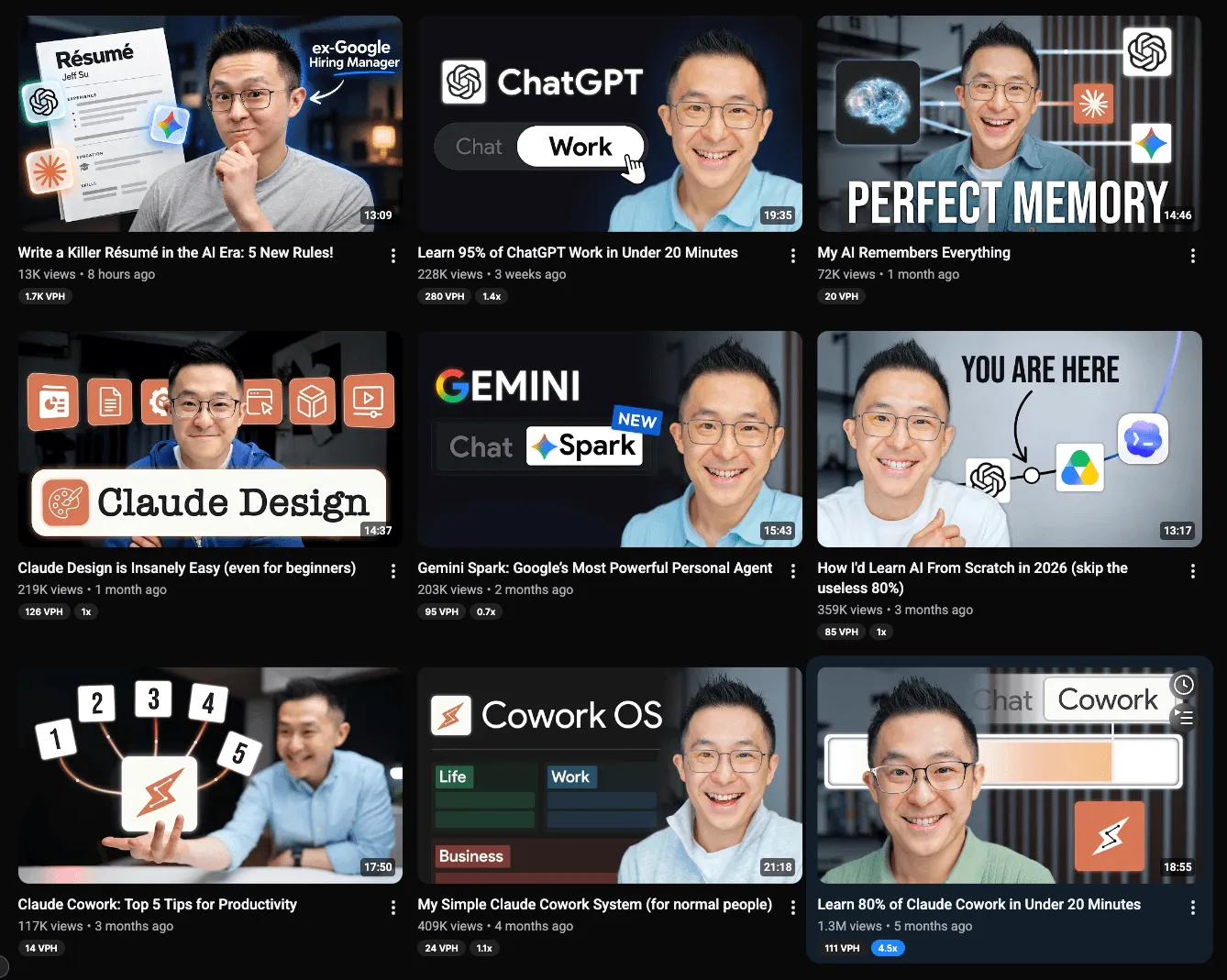Open title 'My AI Remembers Everything'
1227x980 pixels.
pos(914,252)
